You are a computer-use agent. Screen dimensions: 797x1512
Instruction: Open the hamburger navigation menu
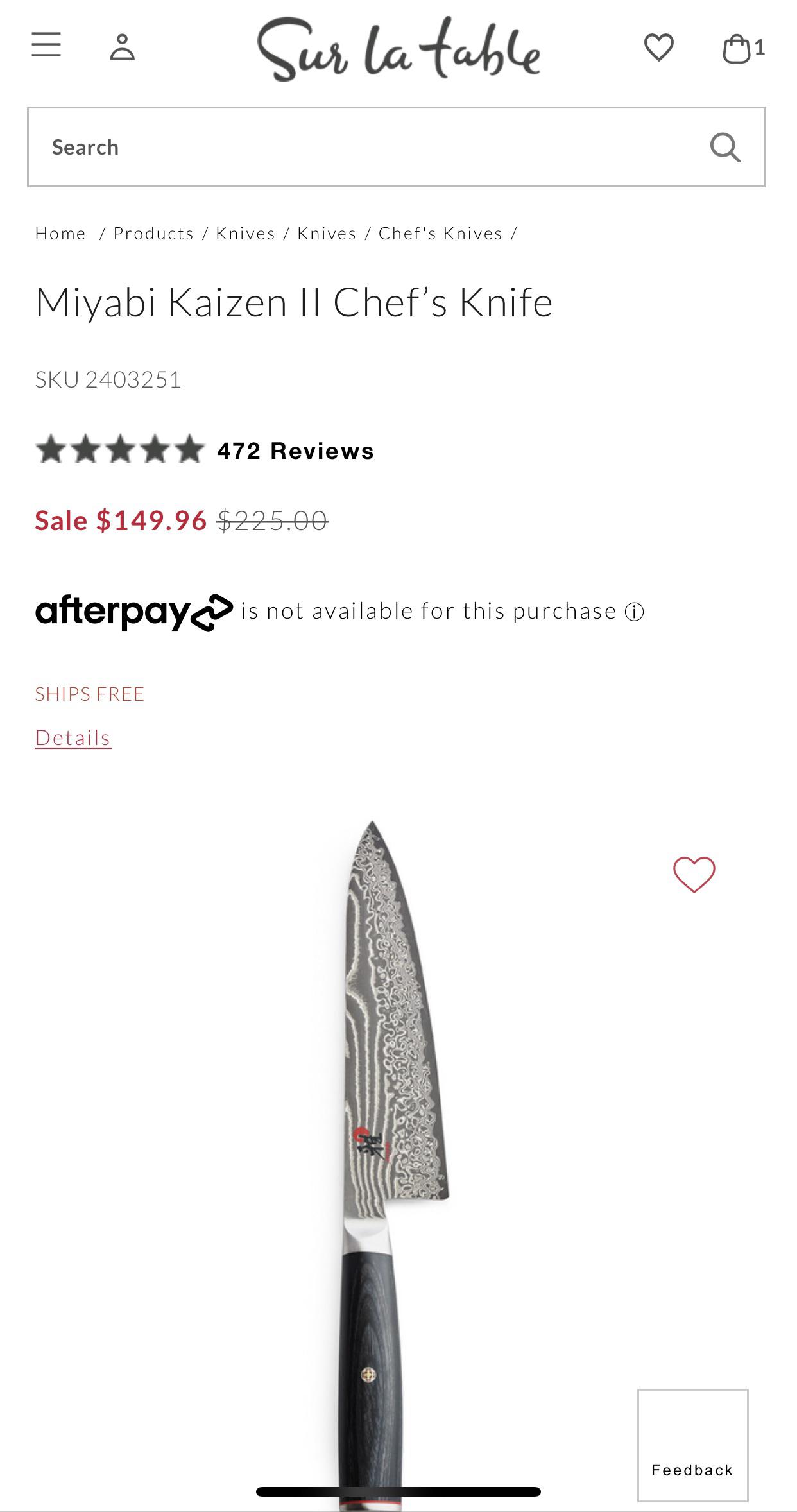(46, 45)
